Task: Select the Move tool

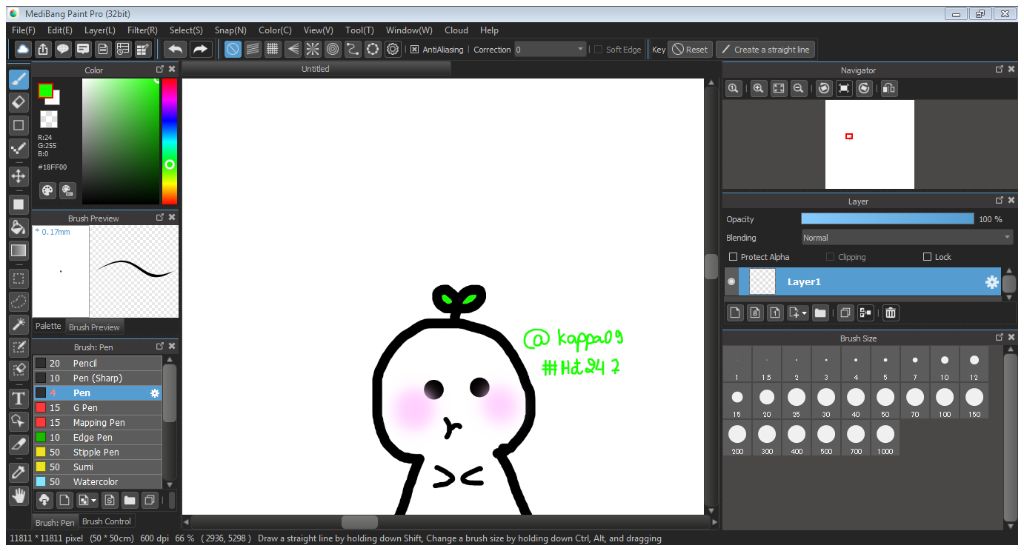Action: (18, 176)
